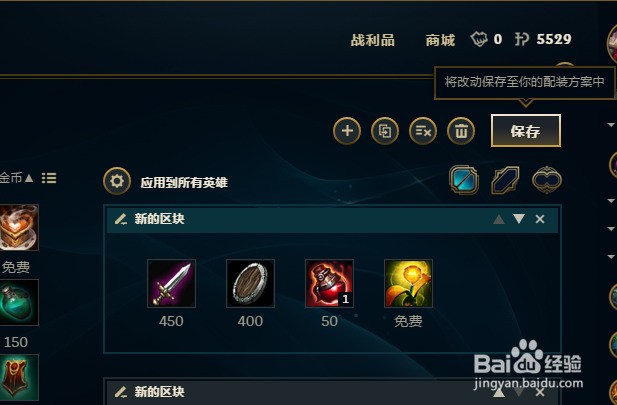This screenshot has width=617, height=405.
Task: Switch item list to list view icon
Action: 49,178
